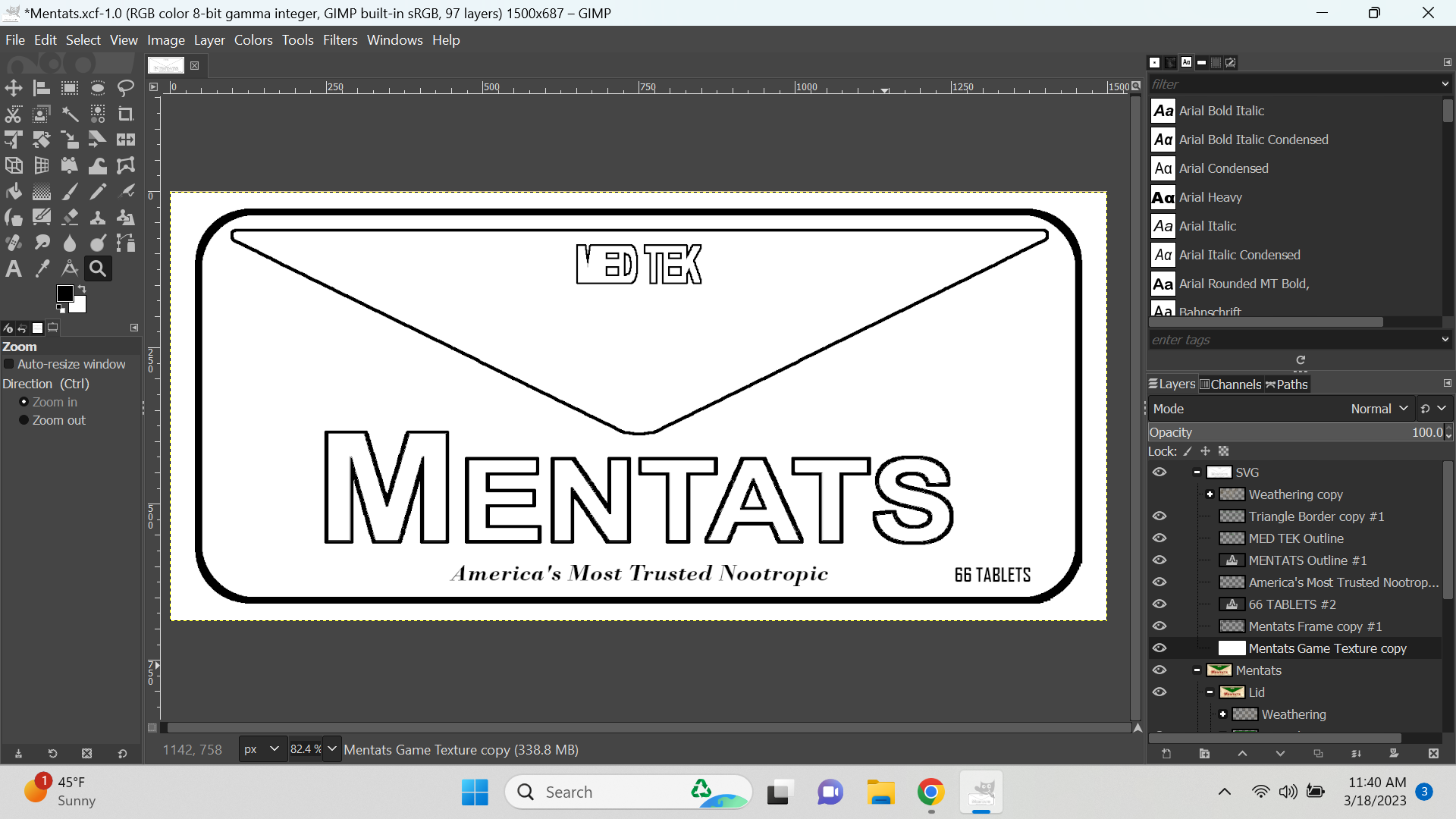
Task: Open the Filters menu
Action: 340,40
